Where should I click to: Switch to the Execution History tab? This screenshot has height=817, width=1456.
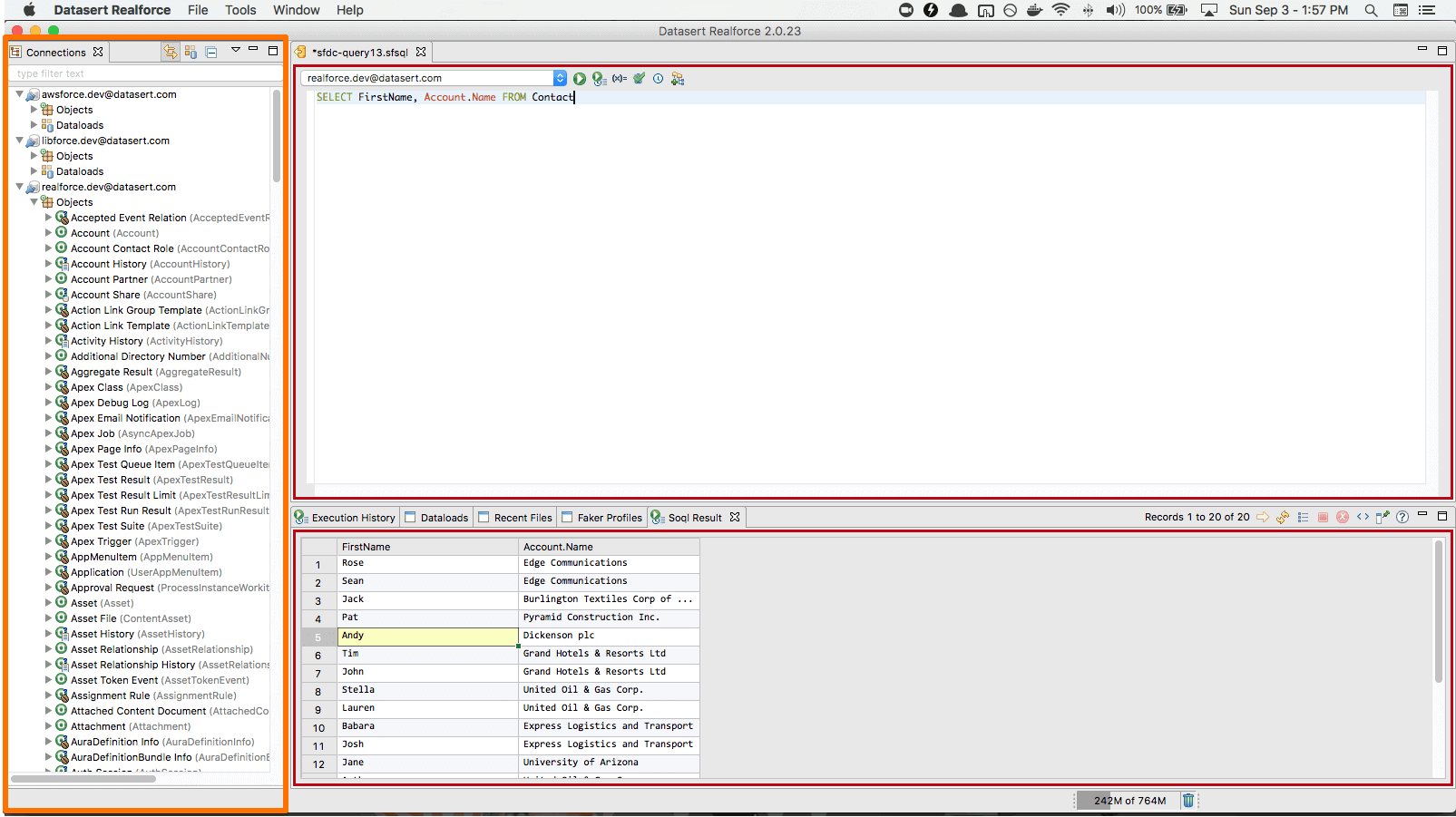coord(353,518)
